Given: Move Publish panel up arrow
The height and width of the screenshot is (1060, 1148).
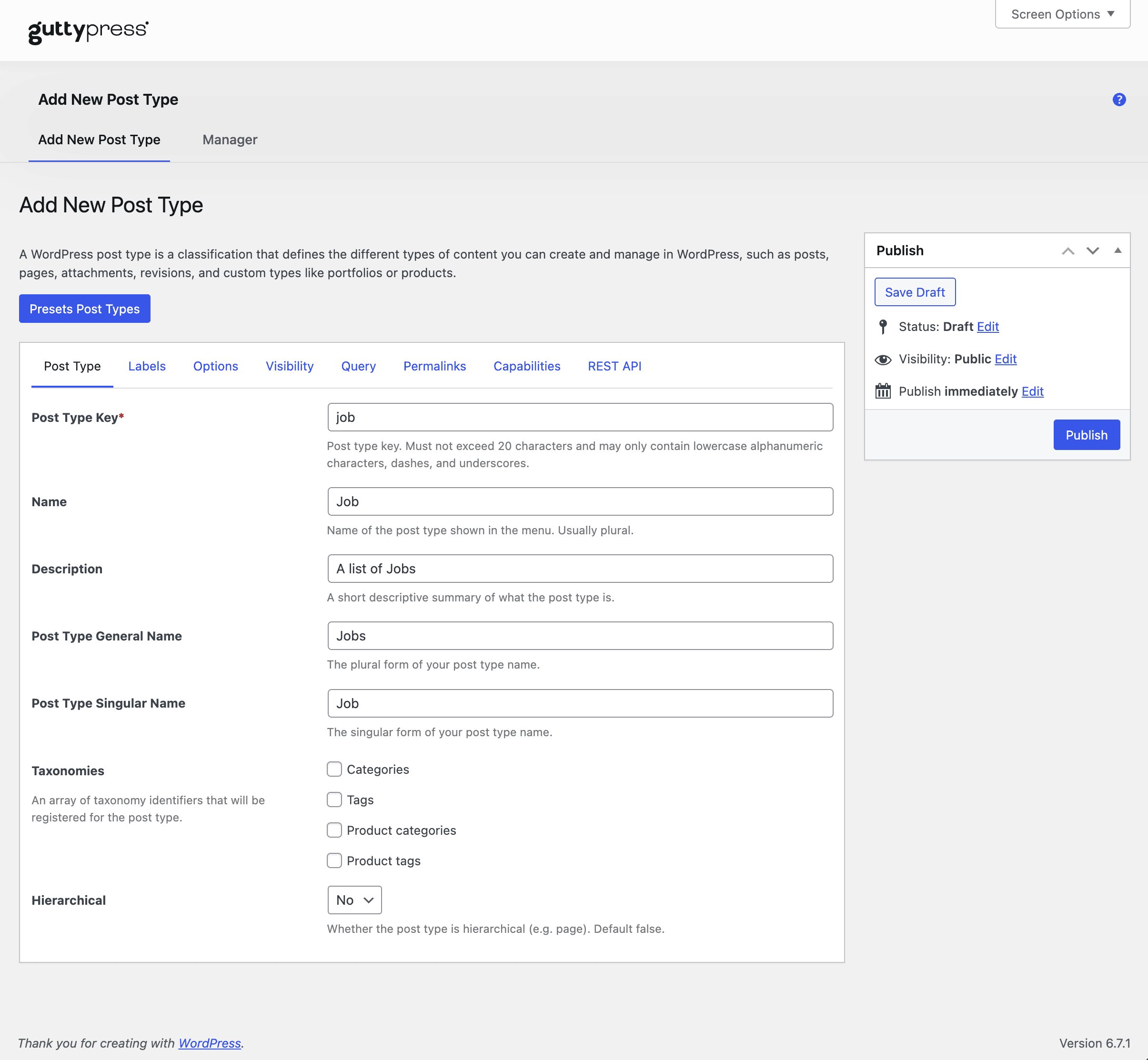Looking at the screenshot, I should click(x=1067, y=250).
